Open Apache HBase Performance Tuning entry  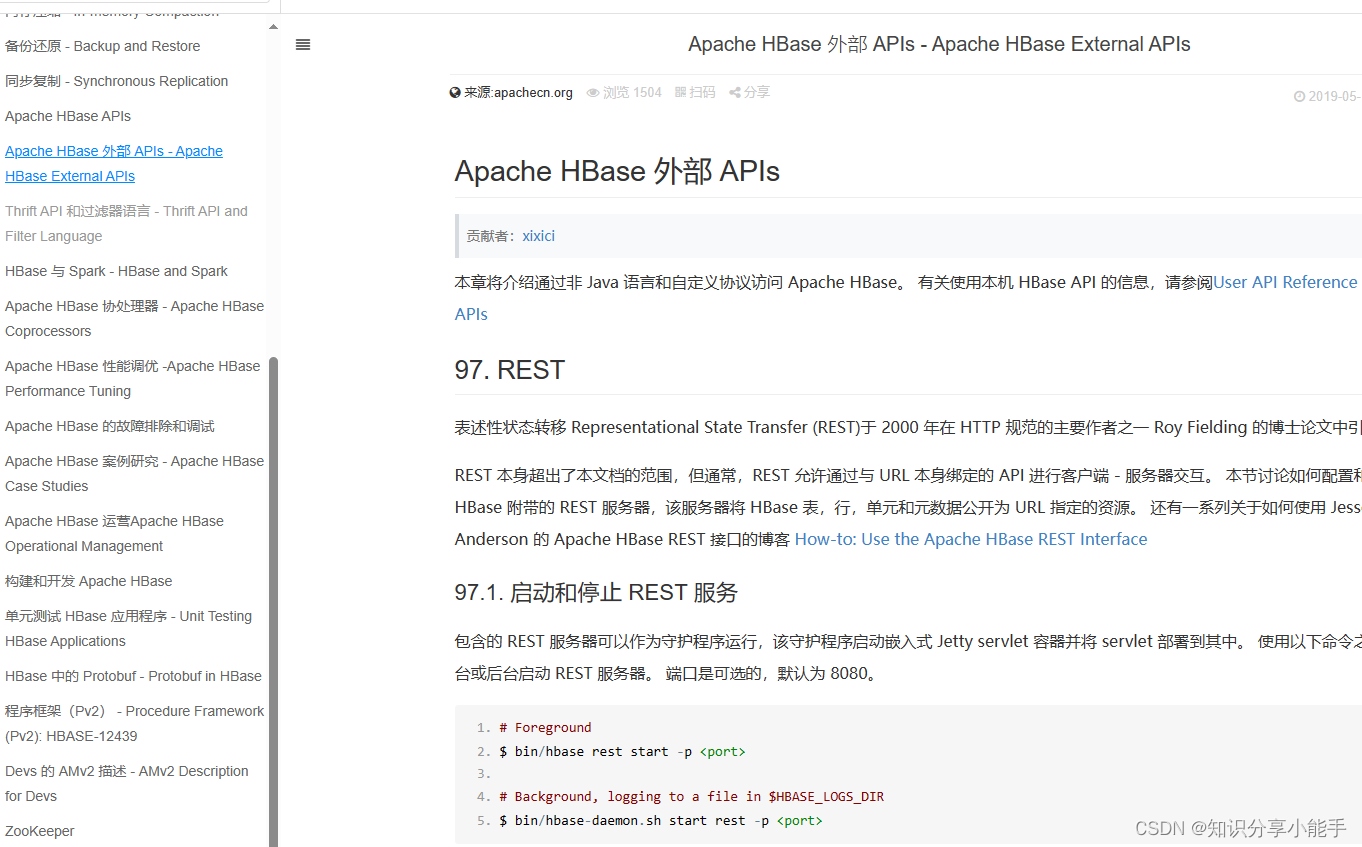click(x=132, y=378)
